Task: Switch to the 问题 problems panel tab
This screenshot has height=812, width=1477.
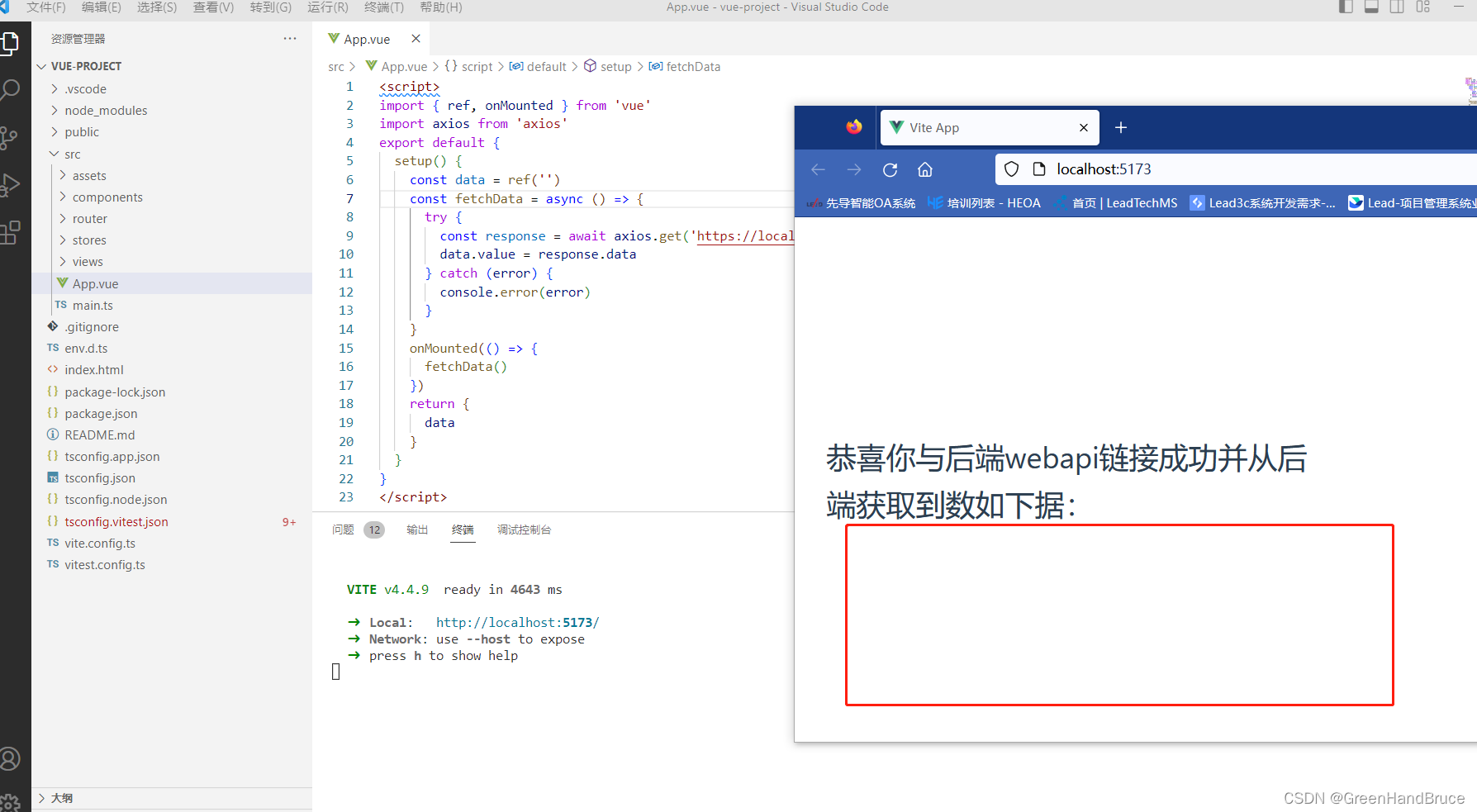Action: point(343,529)
